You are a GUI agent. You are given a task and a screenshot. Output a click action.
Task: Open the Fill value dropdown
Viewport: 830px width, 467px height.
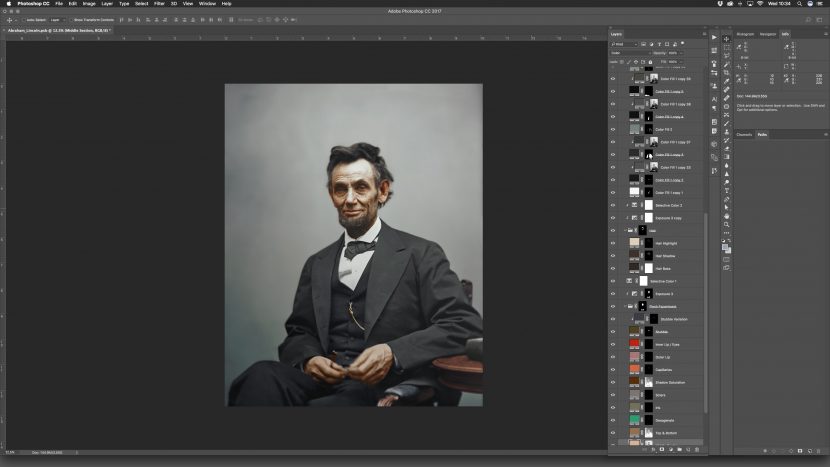point(680,62)
